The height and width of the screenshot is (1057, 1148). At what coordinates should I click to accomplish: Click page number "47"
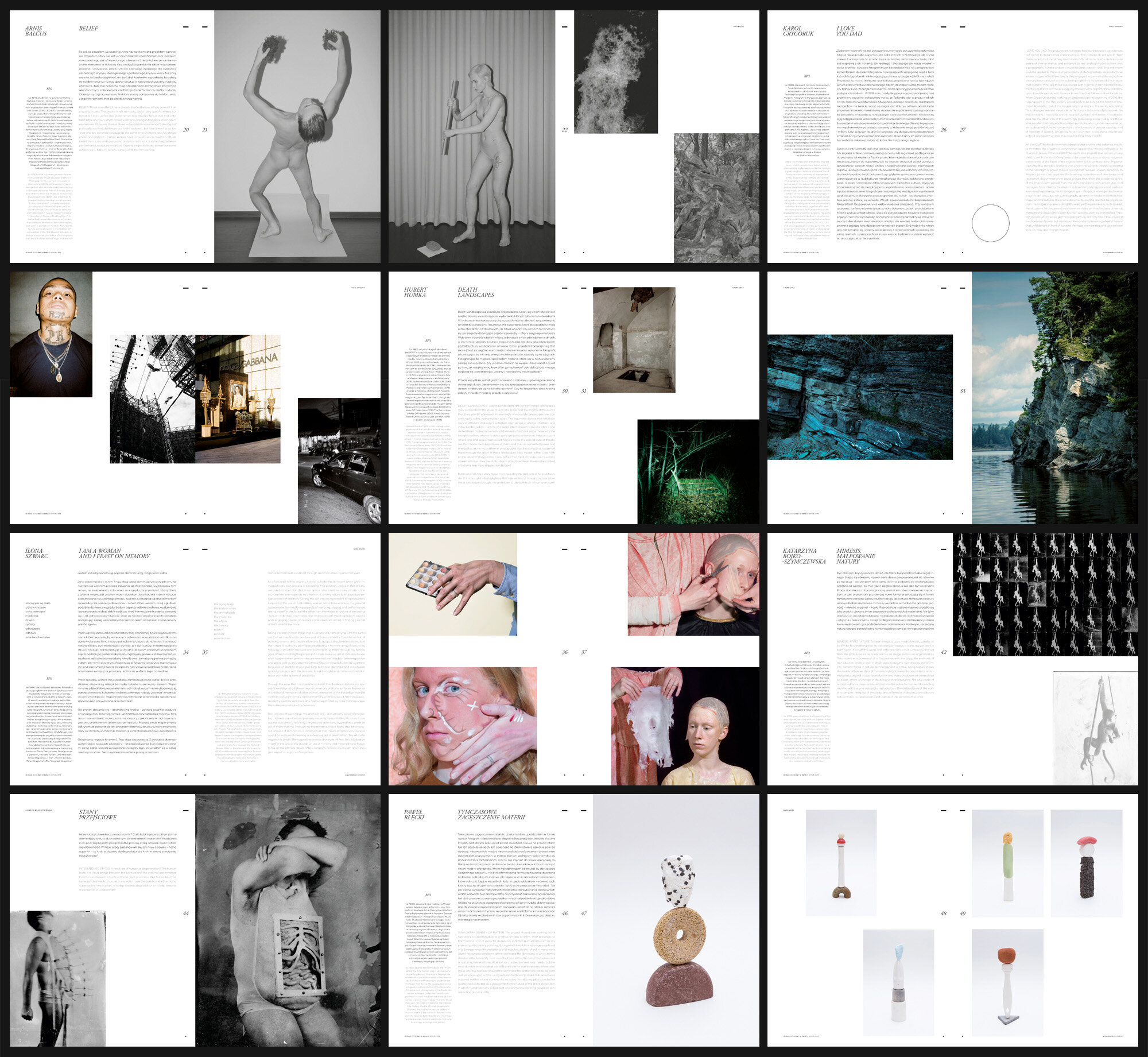click(x=584, y=913)
